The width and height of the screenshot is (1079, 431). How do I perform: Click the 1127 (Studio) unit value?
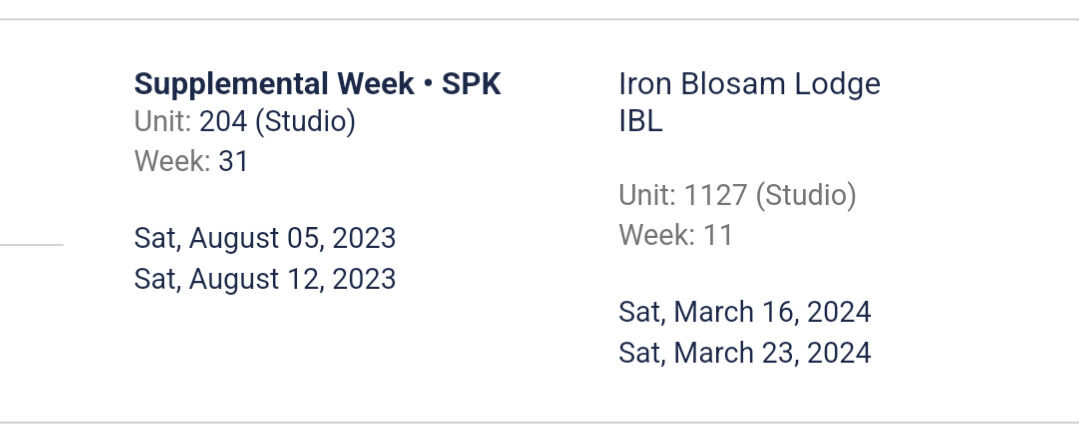point(770,196)
